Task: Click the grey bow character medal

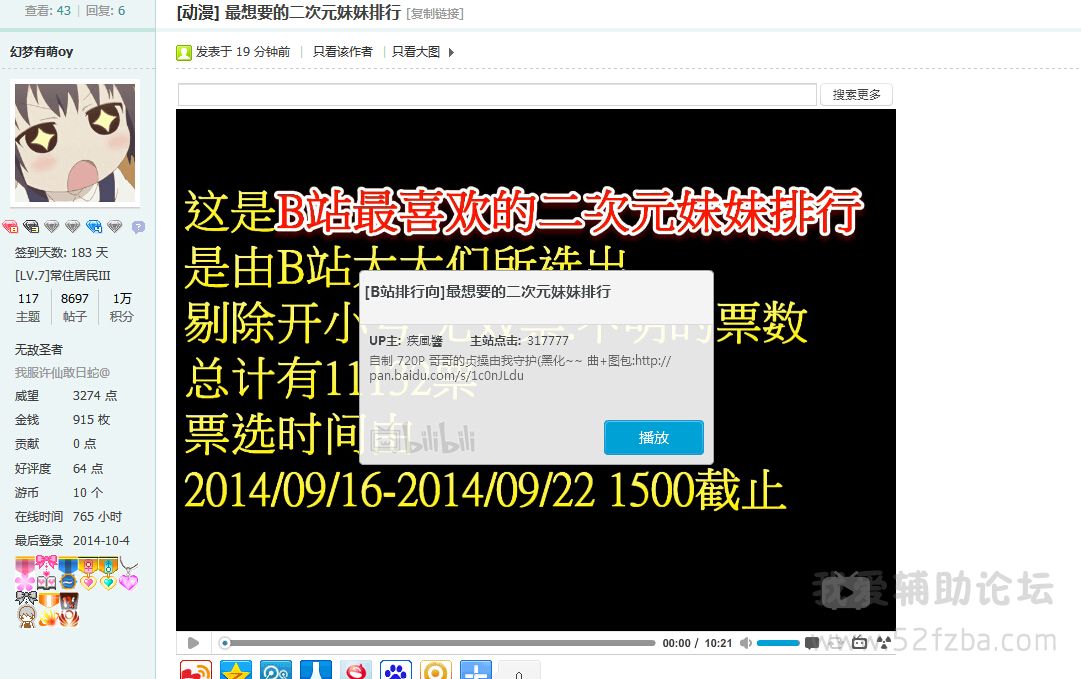Action: (26, 609)
